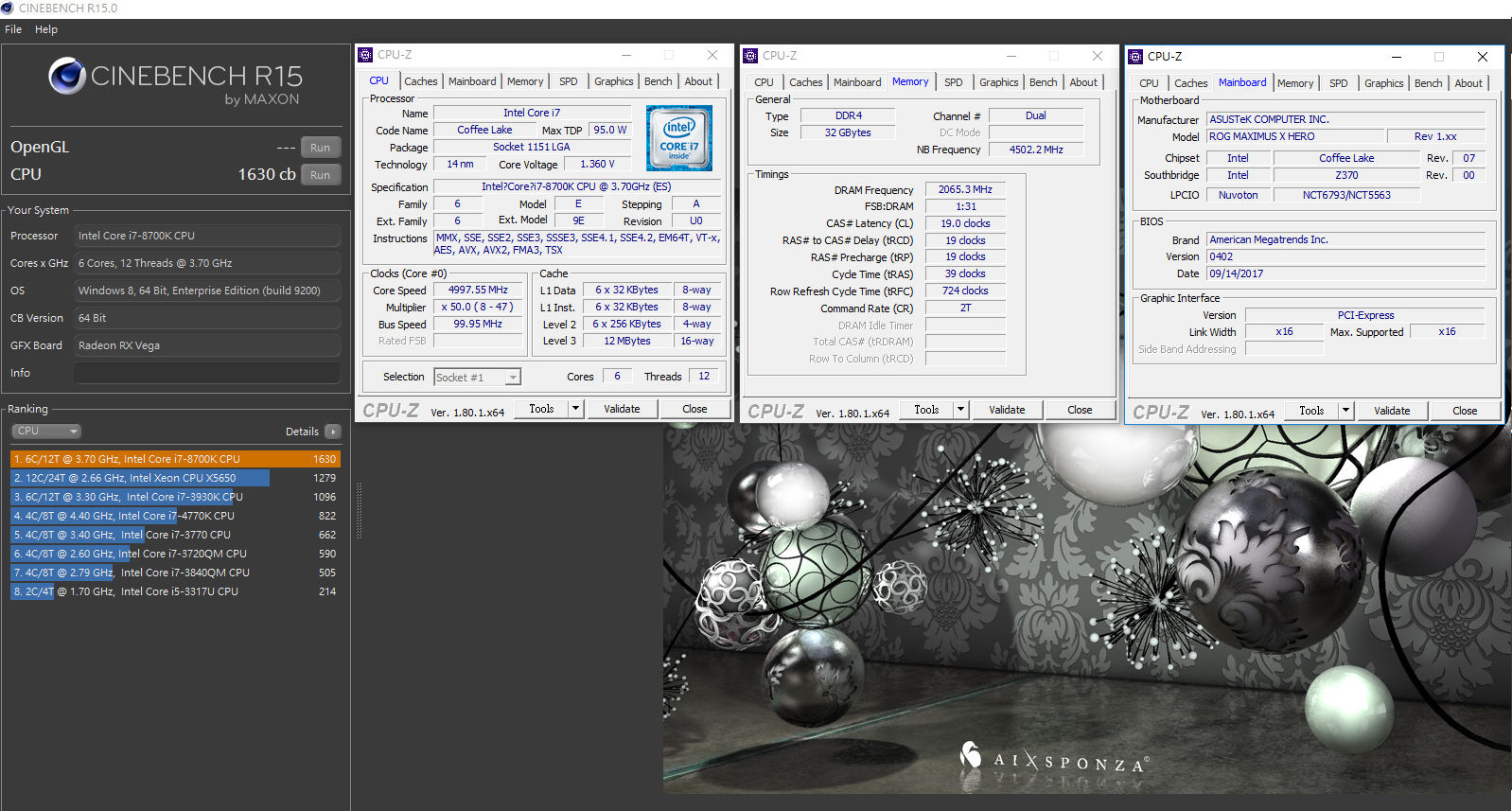Select ranking row Intel Core i7-3840QM CPU

(175, 573)
